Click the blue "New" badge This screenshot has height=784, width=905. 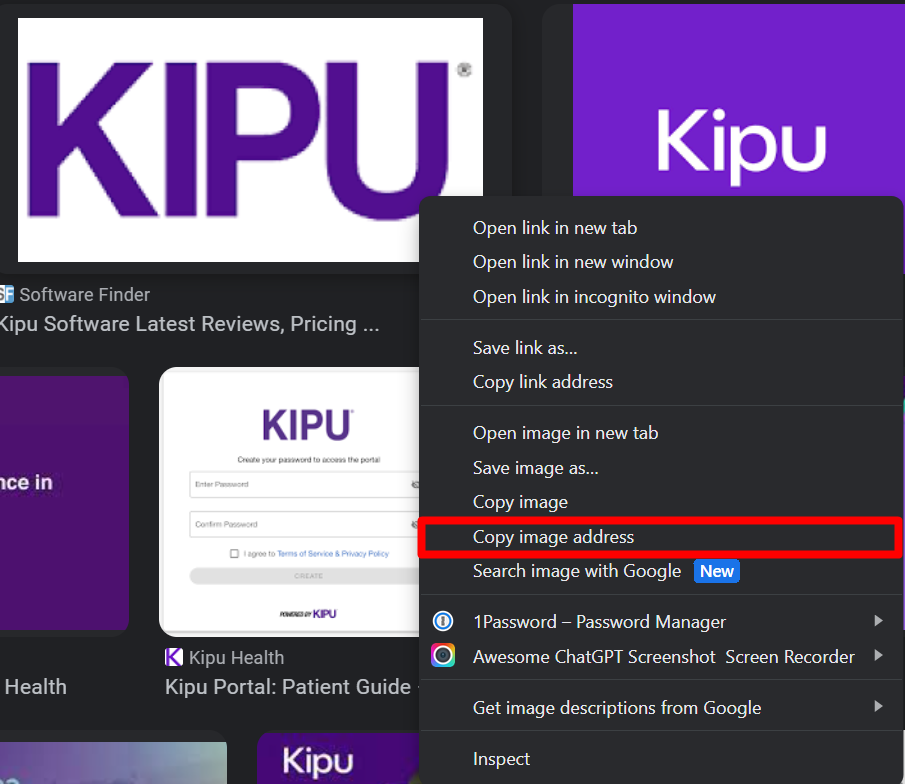pyautogui.click(x=717, y=572)
